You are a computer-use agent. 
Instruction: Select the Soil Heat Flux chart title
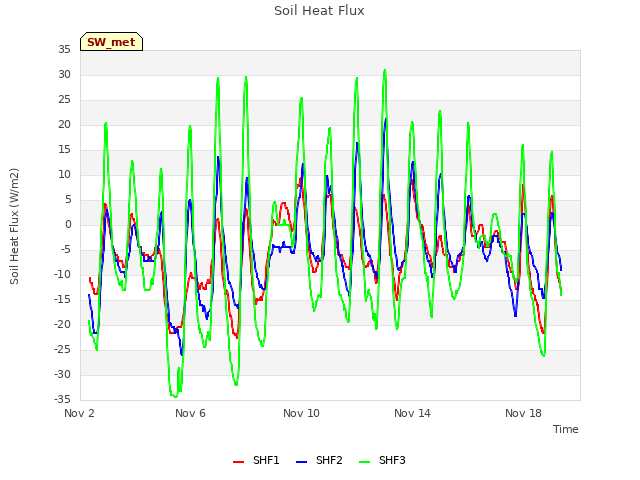319,11
